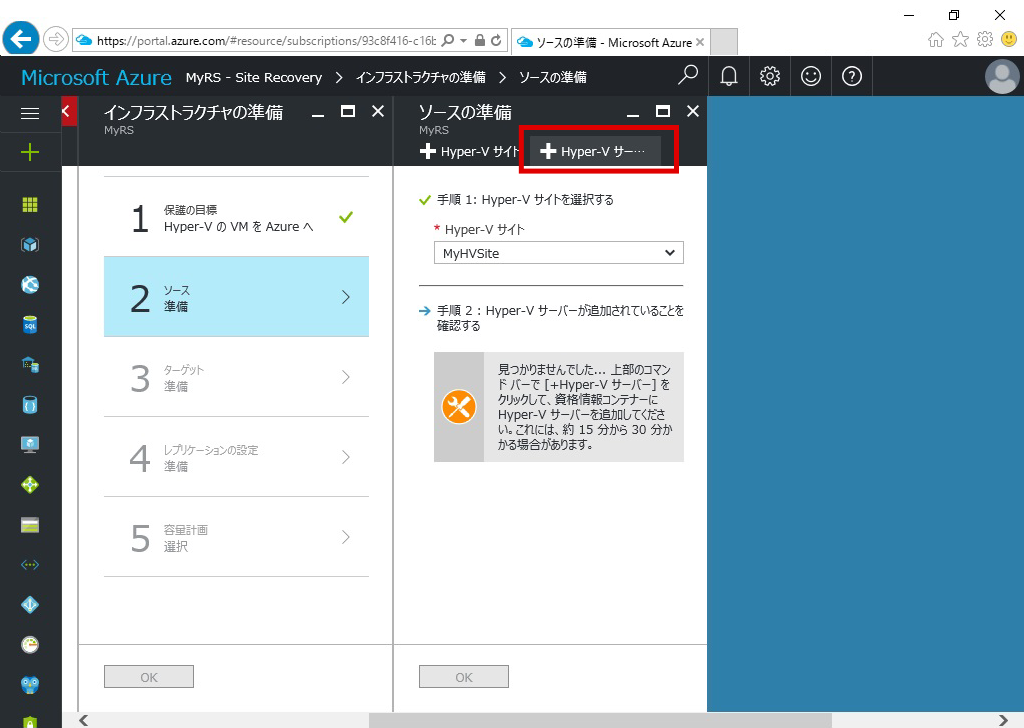Viewport: 1024px width, 728px height.
Task: Click the インフラストラクチャの準備 breadcrumb
Action: [421, 78]
